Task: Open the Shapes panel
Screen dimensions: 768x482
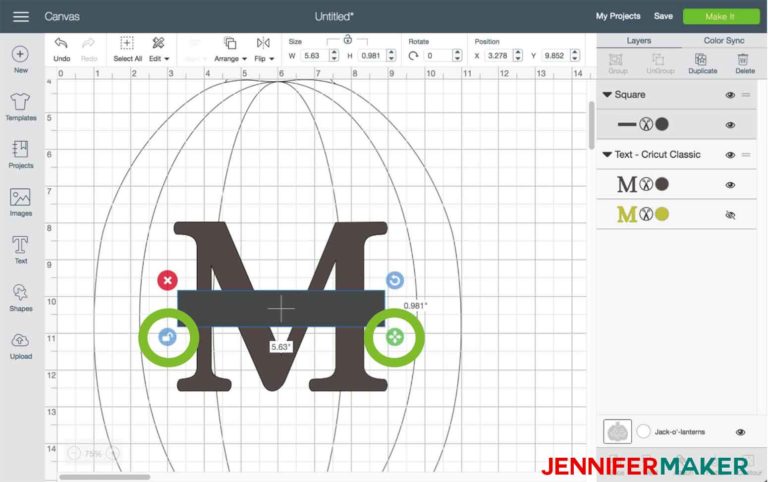Action: click(21, 297)
